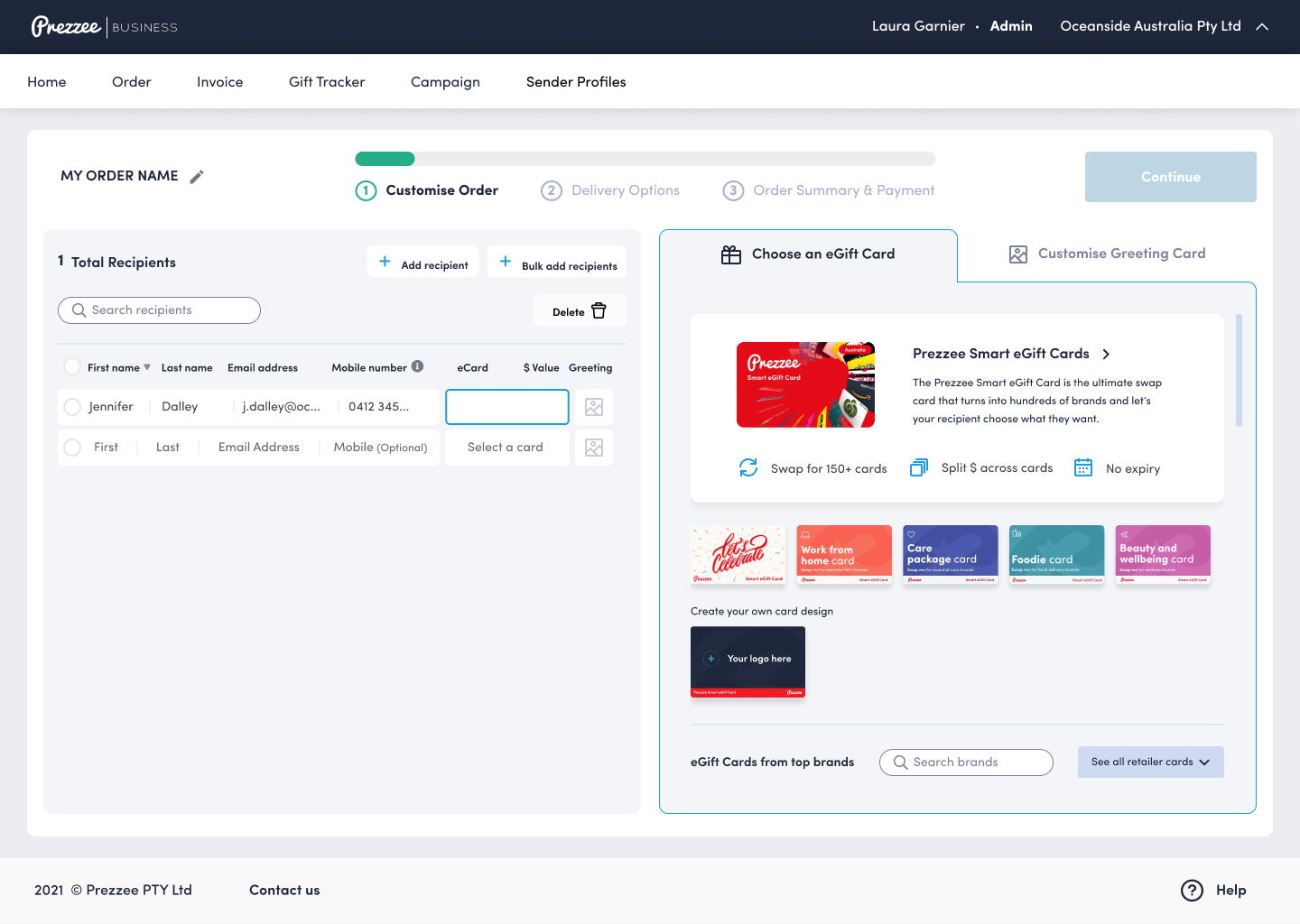Click the Prezzee Business logo
Image resolution: width=1300 pixels, height=924 pixels.
point(104,27)
